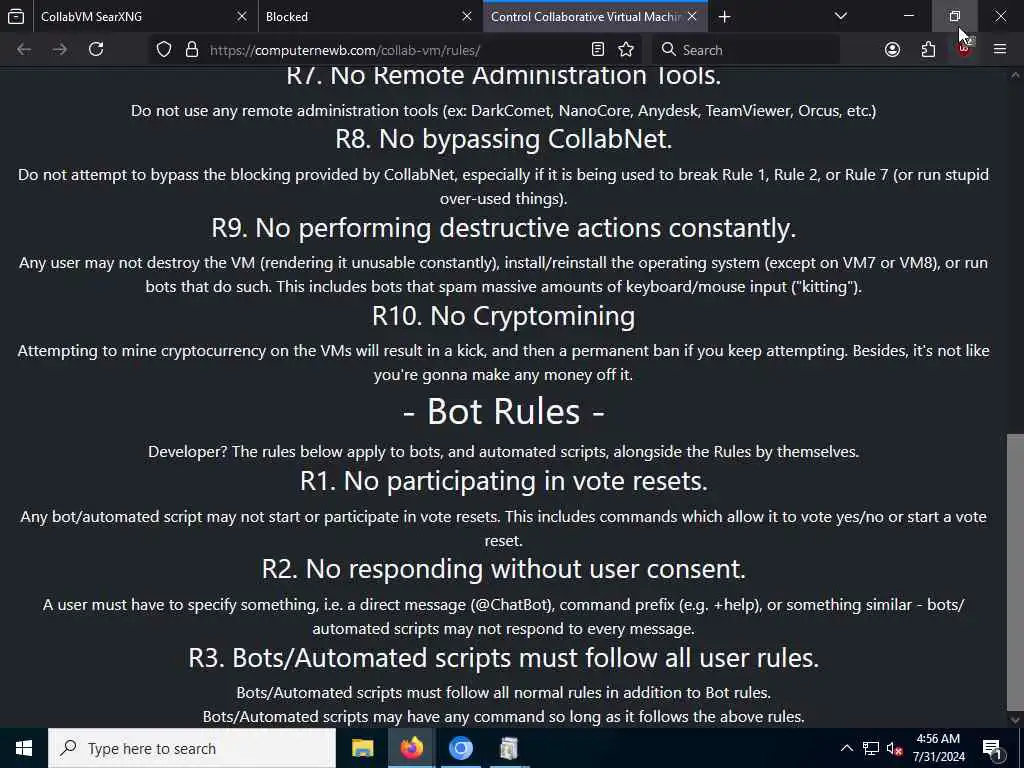Click R9. No performing destructive actions heading
Viewport: 1024px width, 768px height.
click(504, 228)
